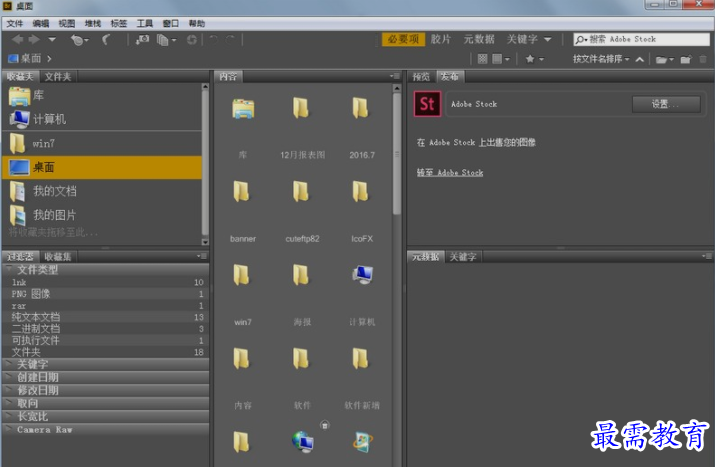The image size is (715, 467).
Task: Switch to the 关键字 tab beside 元数据
Action: click(x=463, y=257)
